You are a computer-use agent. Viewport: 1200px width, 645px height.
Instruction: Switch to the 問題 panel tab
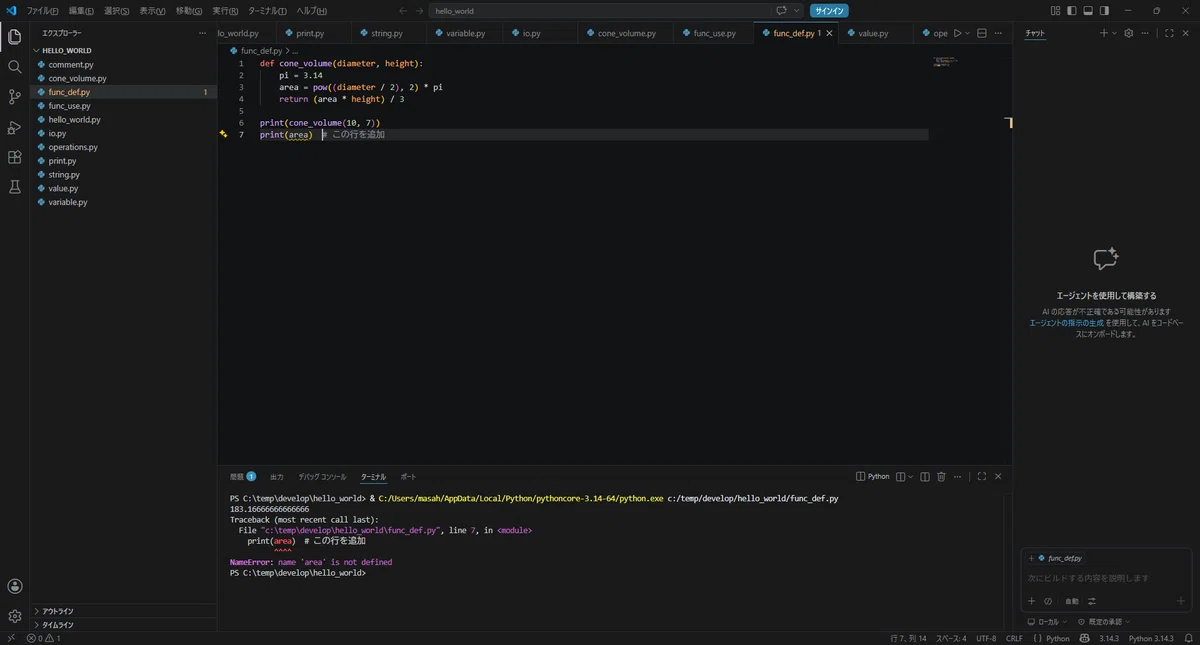point(243,477)
